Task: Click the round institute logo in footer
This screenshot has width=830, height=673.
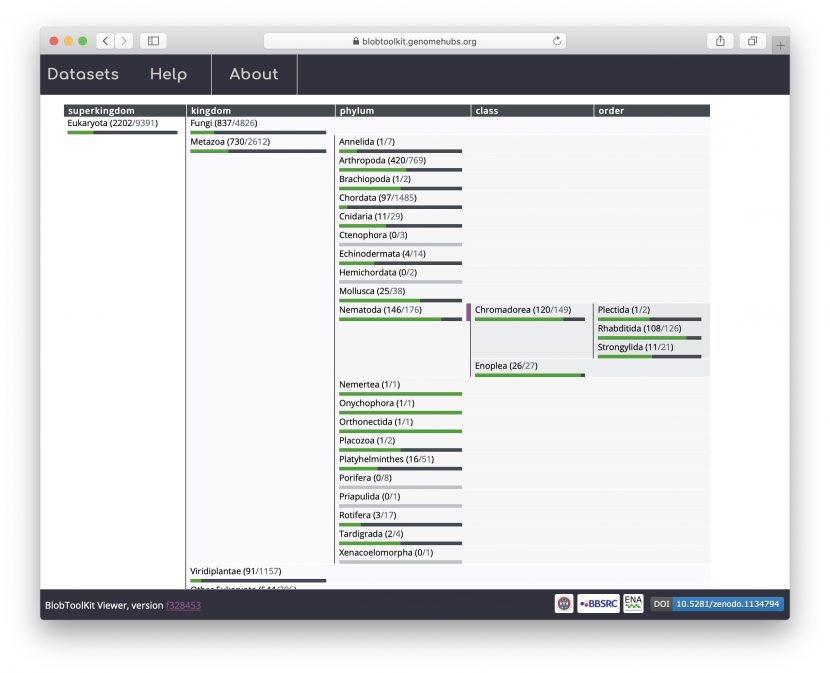Action: click(x=564, y=604)
